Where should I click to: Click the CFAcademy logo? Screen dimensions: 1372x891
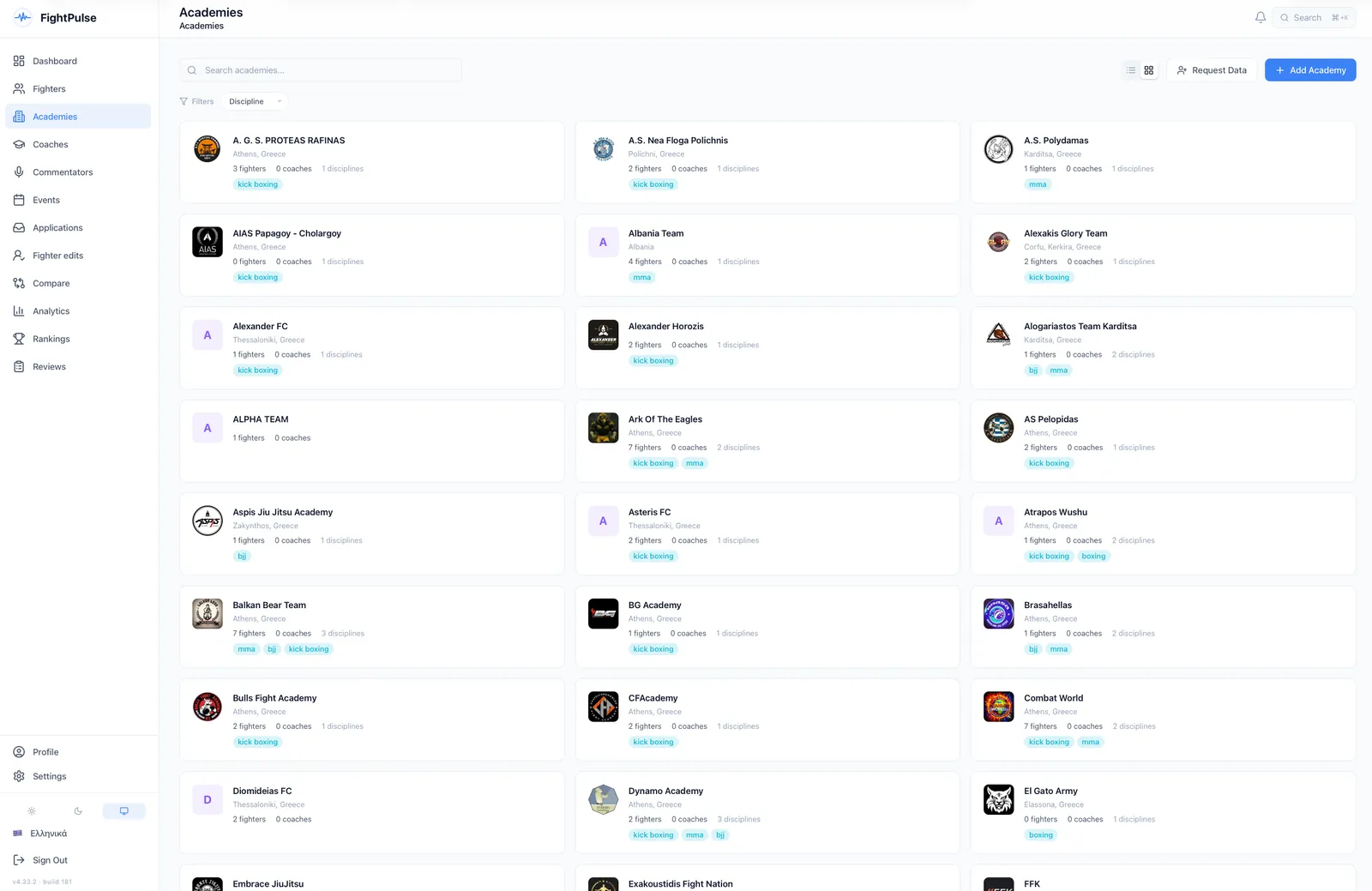pos(604,707)
